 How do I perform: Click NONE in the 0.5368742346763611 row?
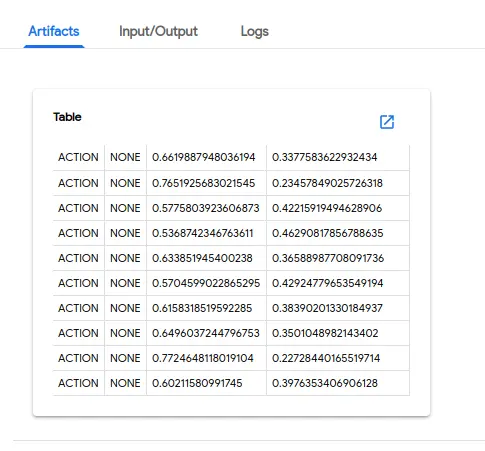click(125, 233)
